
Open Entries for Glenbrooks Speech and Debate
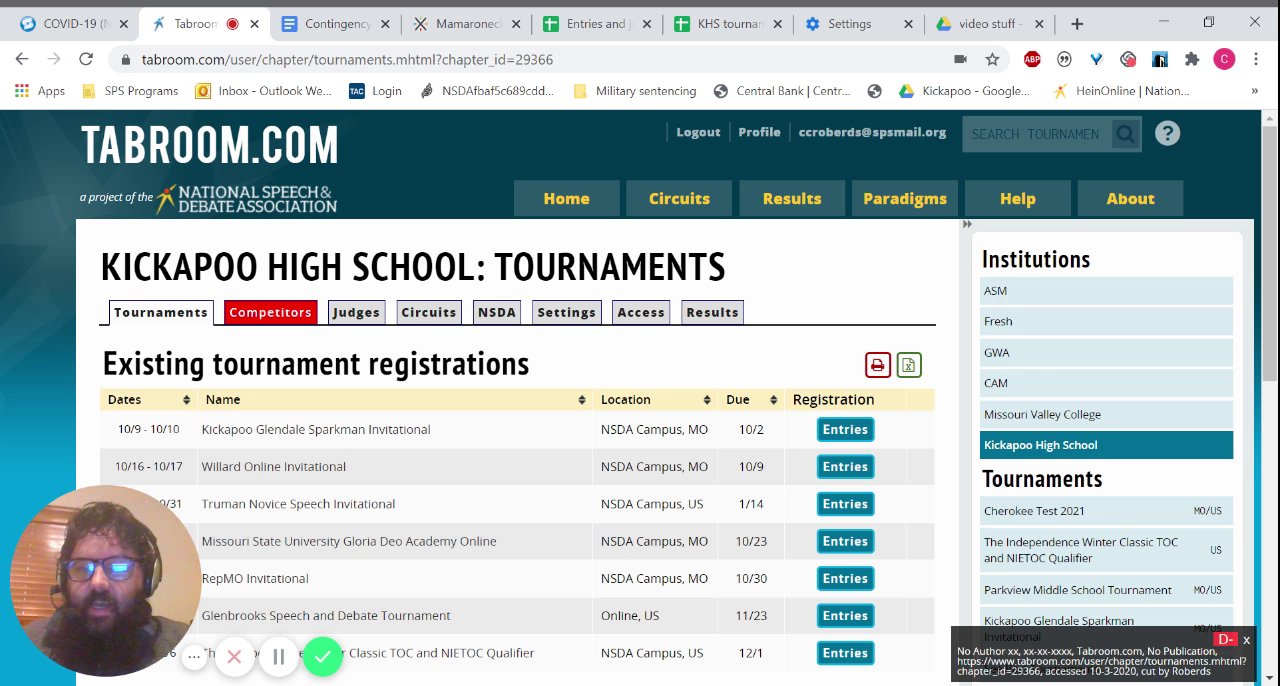pyautogui.click(x=845, y=616)
